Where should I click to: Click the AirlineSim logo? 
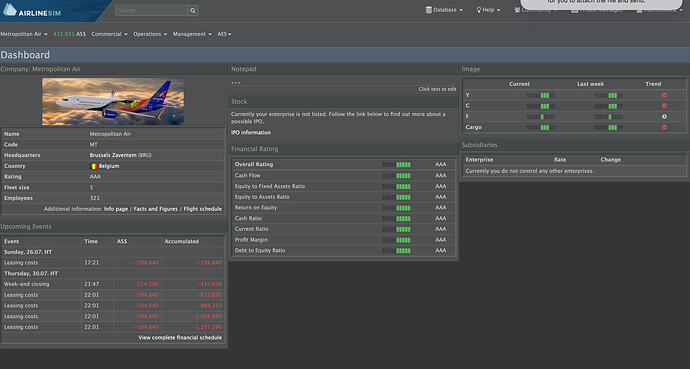point(32,11)
